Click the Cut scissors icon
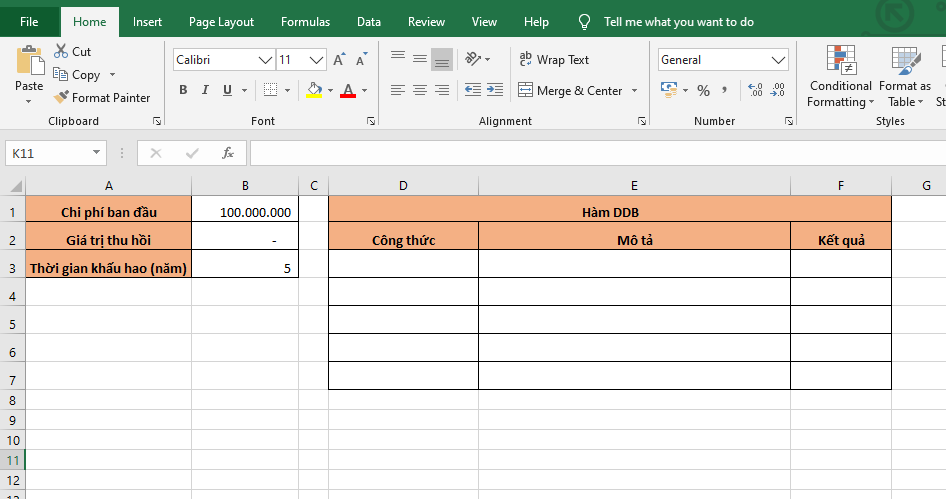This screenshot has width=946, height=499. 61,51
